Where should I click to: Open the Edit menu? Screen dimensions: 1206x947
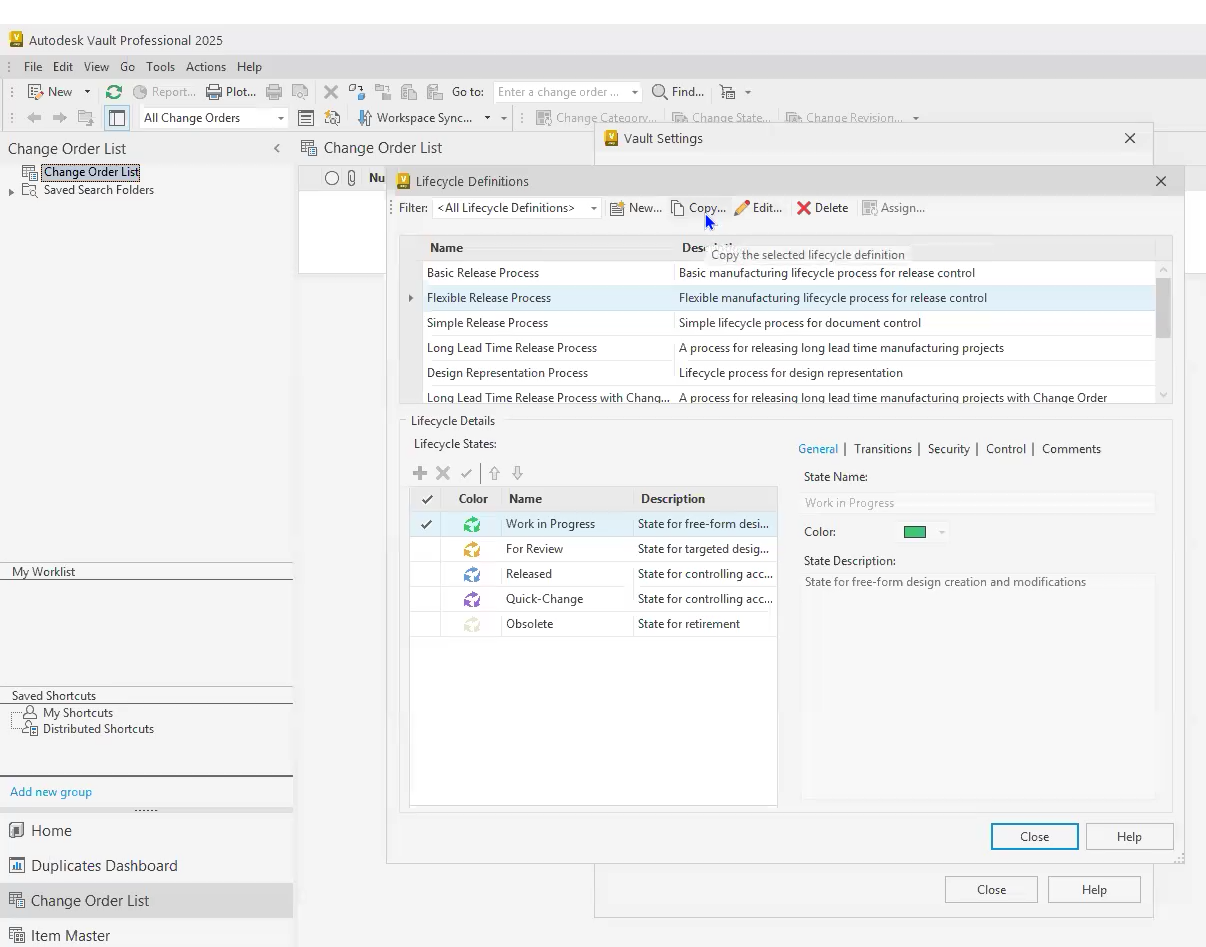click(x=63, y=67)
